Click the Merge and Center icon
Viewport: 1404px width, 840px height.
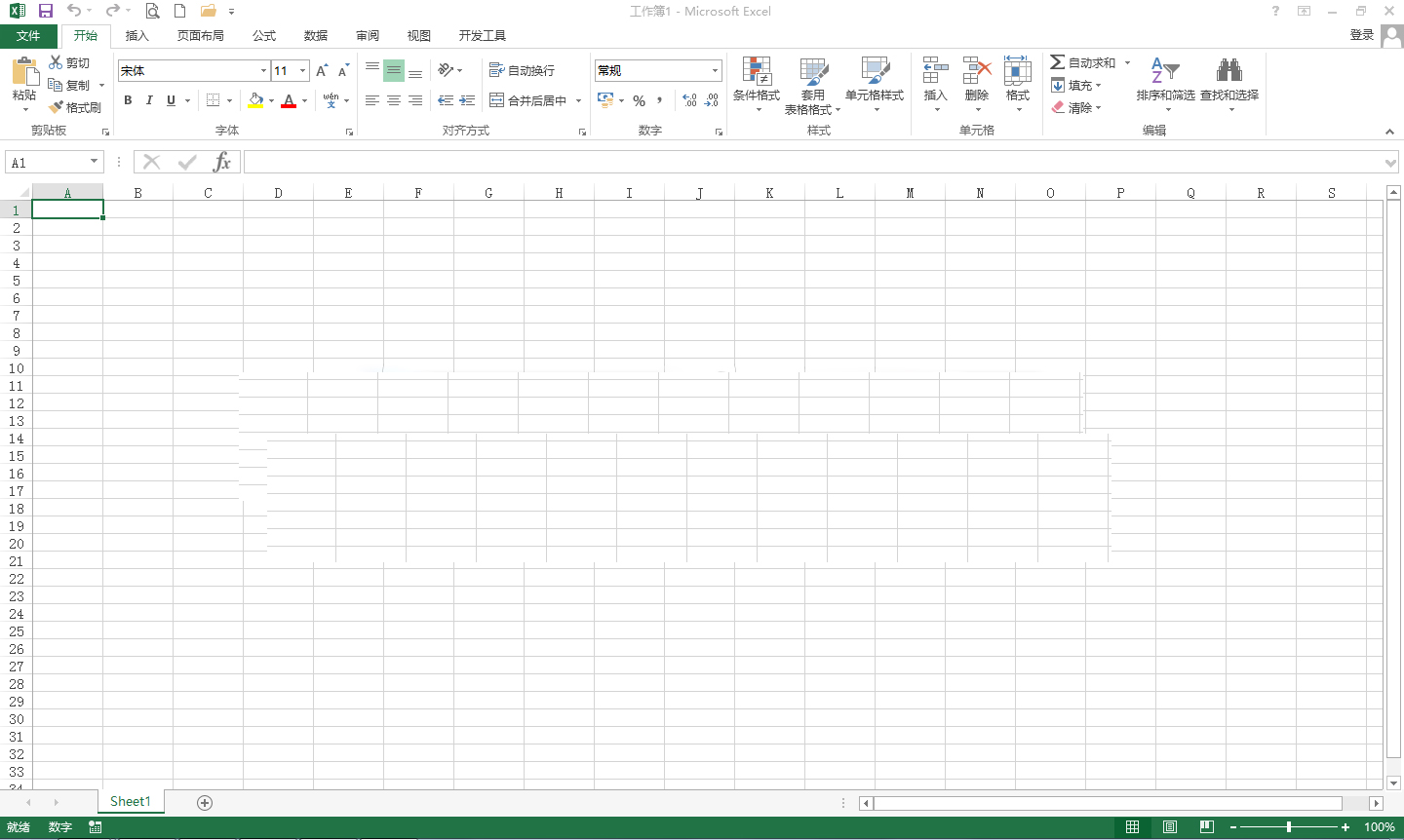tap(498, 100)
